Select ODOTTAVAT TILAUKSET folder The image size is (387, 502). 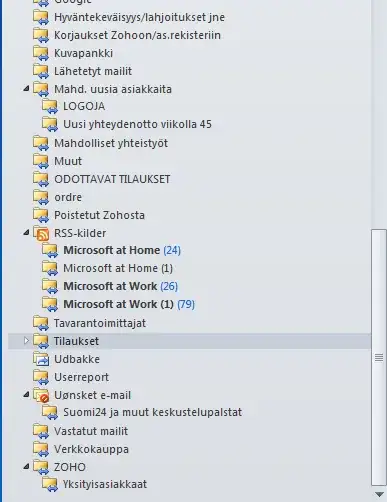(x=112, y=179)
